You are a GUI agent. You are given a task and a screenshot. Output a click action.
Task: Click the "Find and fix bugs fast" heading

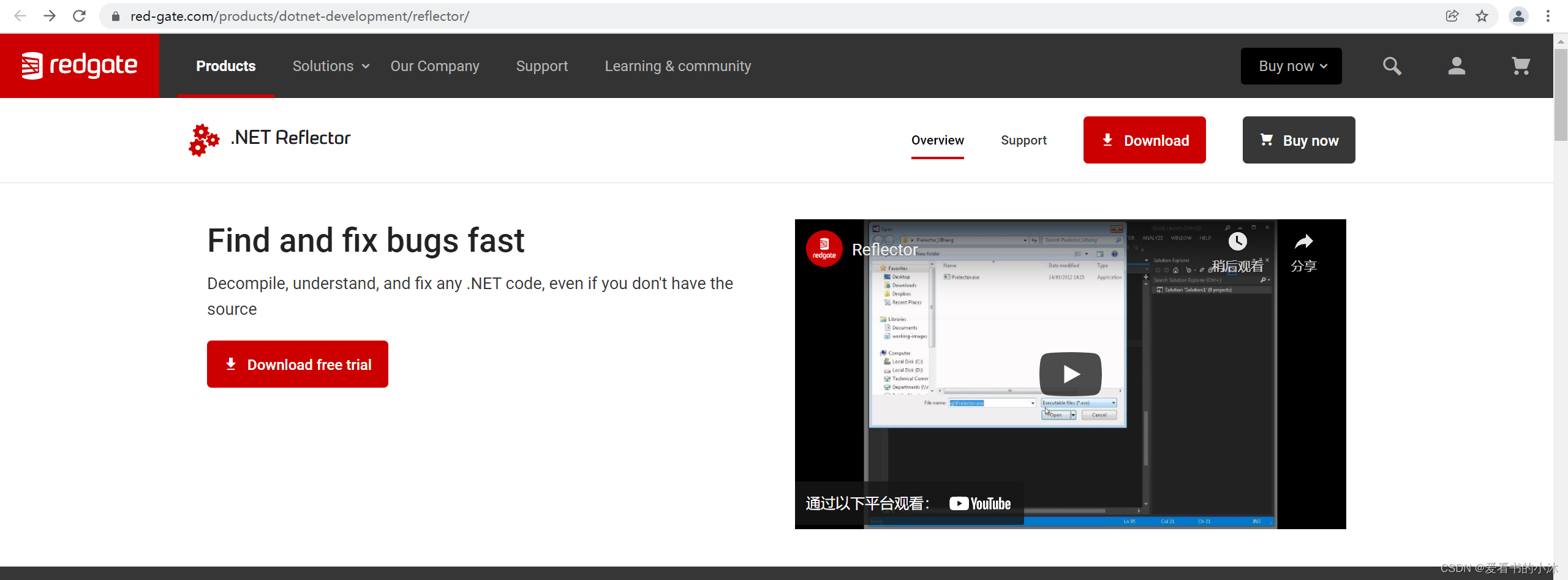[366, 240]
